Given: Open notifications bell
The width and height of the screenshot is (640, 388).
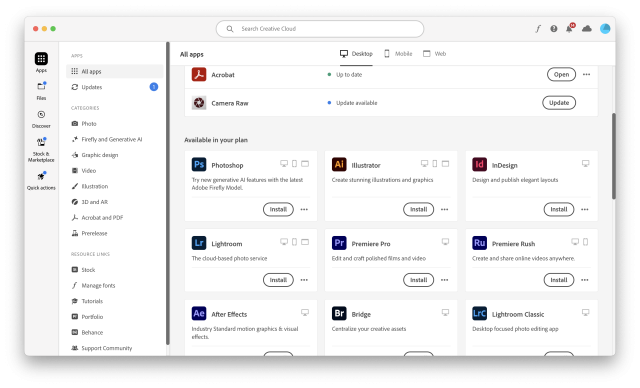Looking at the screenshot, I should click(569, 28).
